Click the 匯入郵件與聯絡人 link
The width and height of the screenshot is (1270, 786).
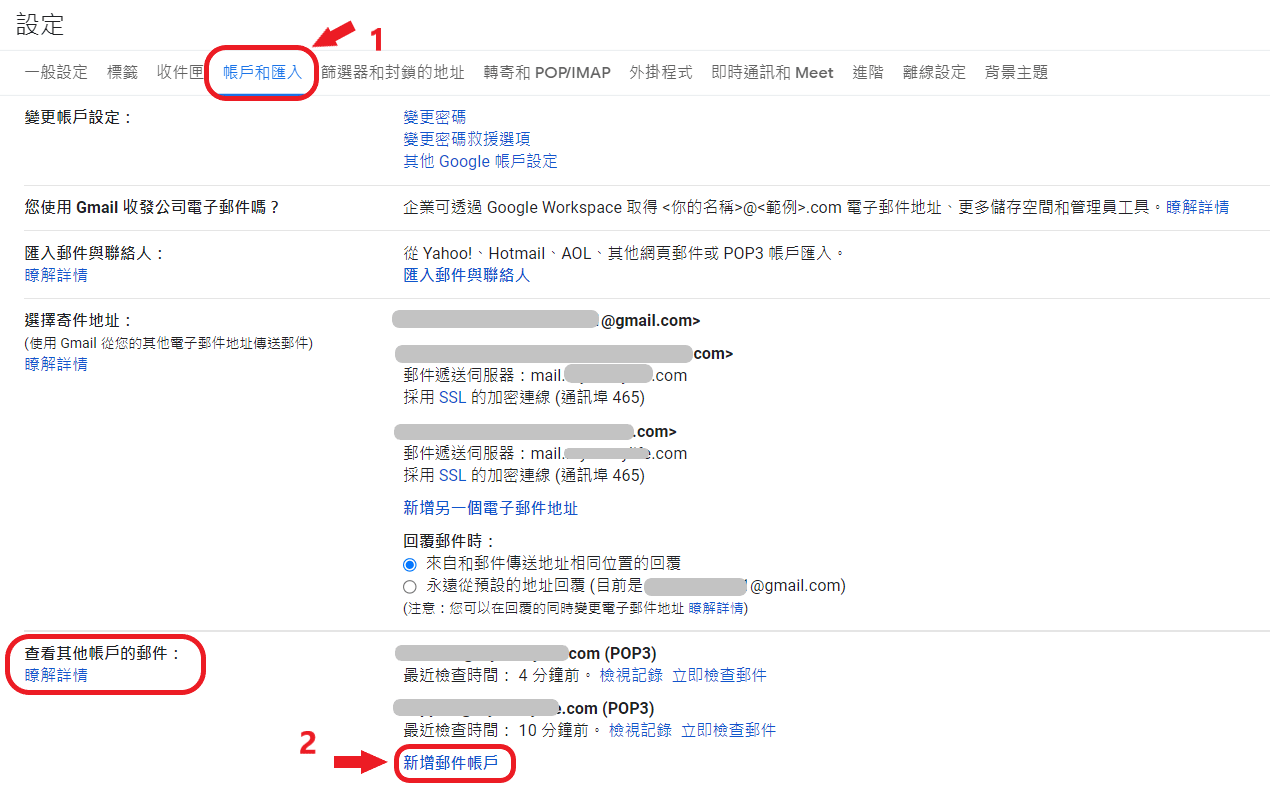coord(467,275)
